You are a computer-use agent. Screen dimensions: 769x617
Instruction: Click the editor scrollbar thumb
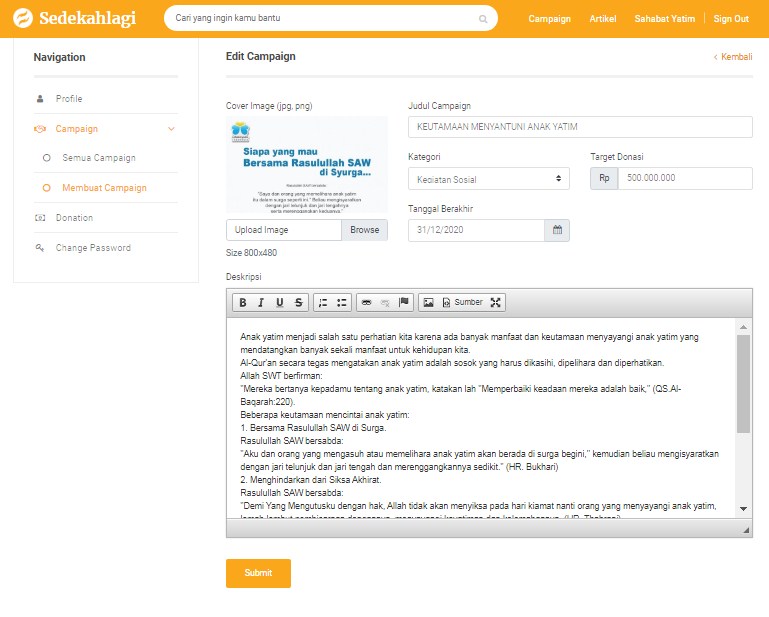(743, 384)
